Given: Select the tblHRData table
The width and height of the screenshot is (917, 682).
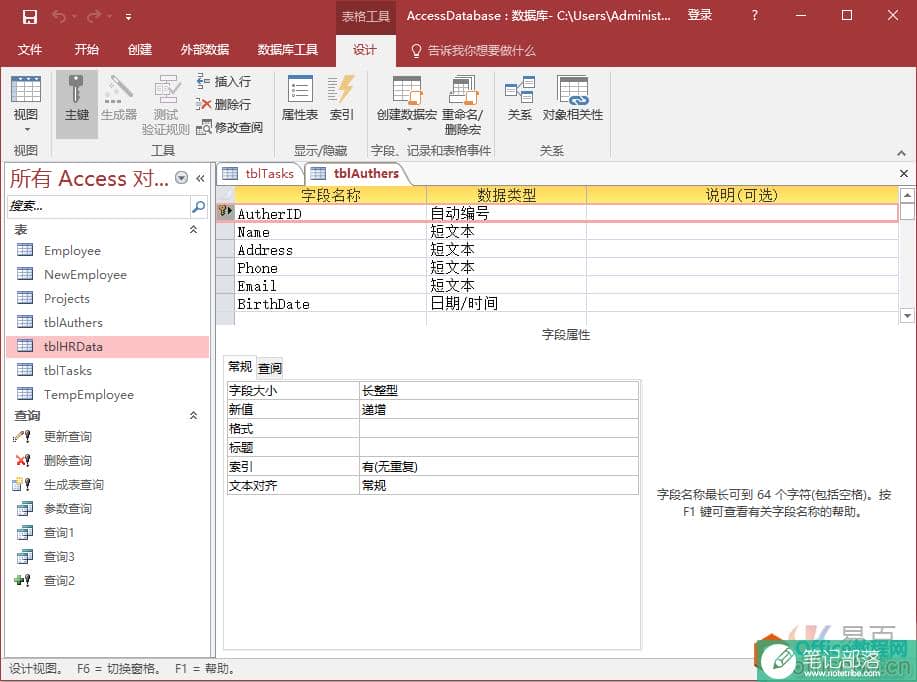Looking at the screenshot, I should click(108, 346).
